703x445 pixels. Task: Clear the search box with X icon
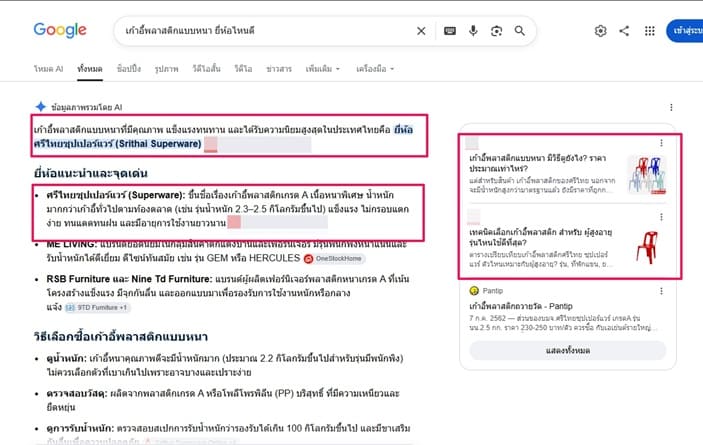pos(421,31)
